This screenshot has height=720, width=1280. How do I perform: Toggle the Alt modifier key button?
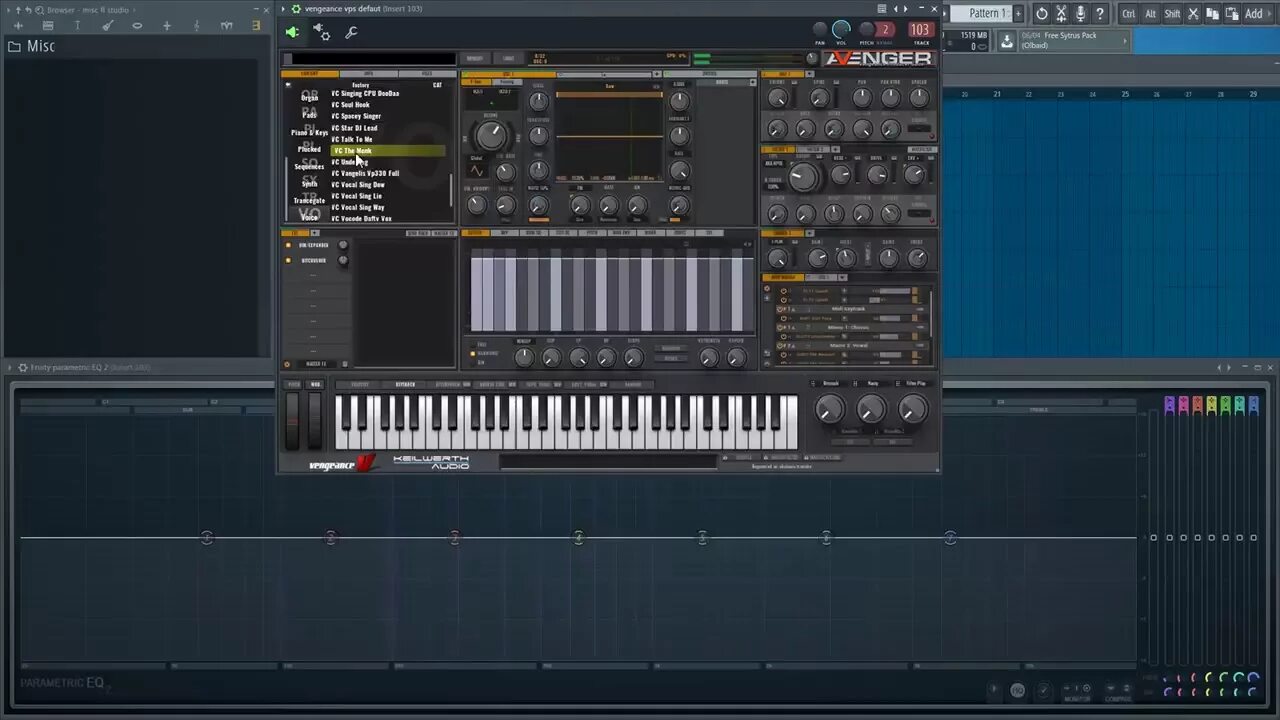click(x=1151, y=13)
